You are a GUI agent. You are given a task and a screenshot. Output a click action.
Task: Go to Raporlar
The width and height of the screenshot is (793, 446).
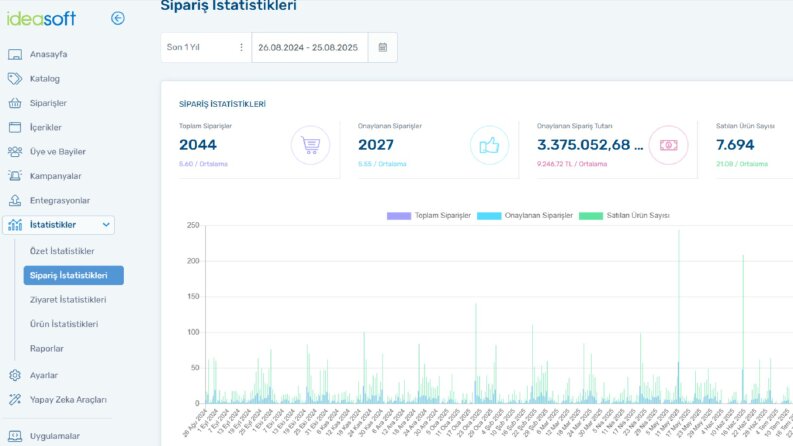coord(47,348)
